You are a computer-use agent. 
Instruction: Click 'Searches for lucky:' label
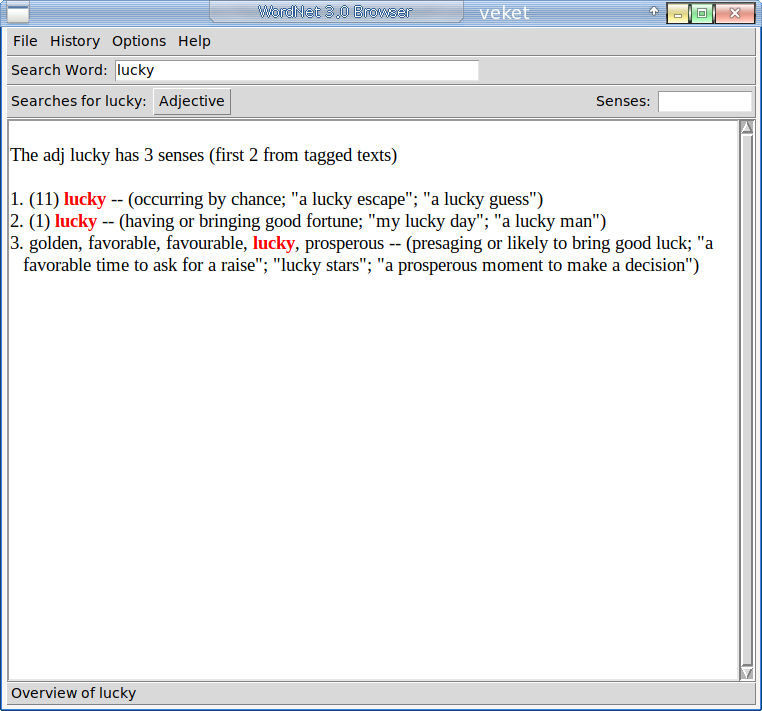point(78,101)
